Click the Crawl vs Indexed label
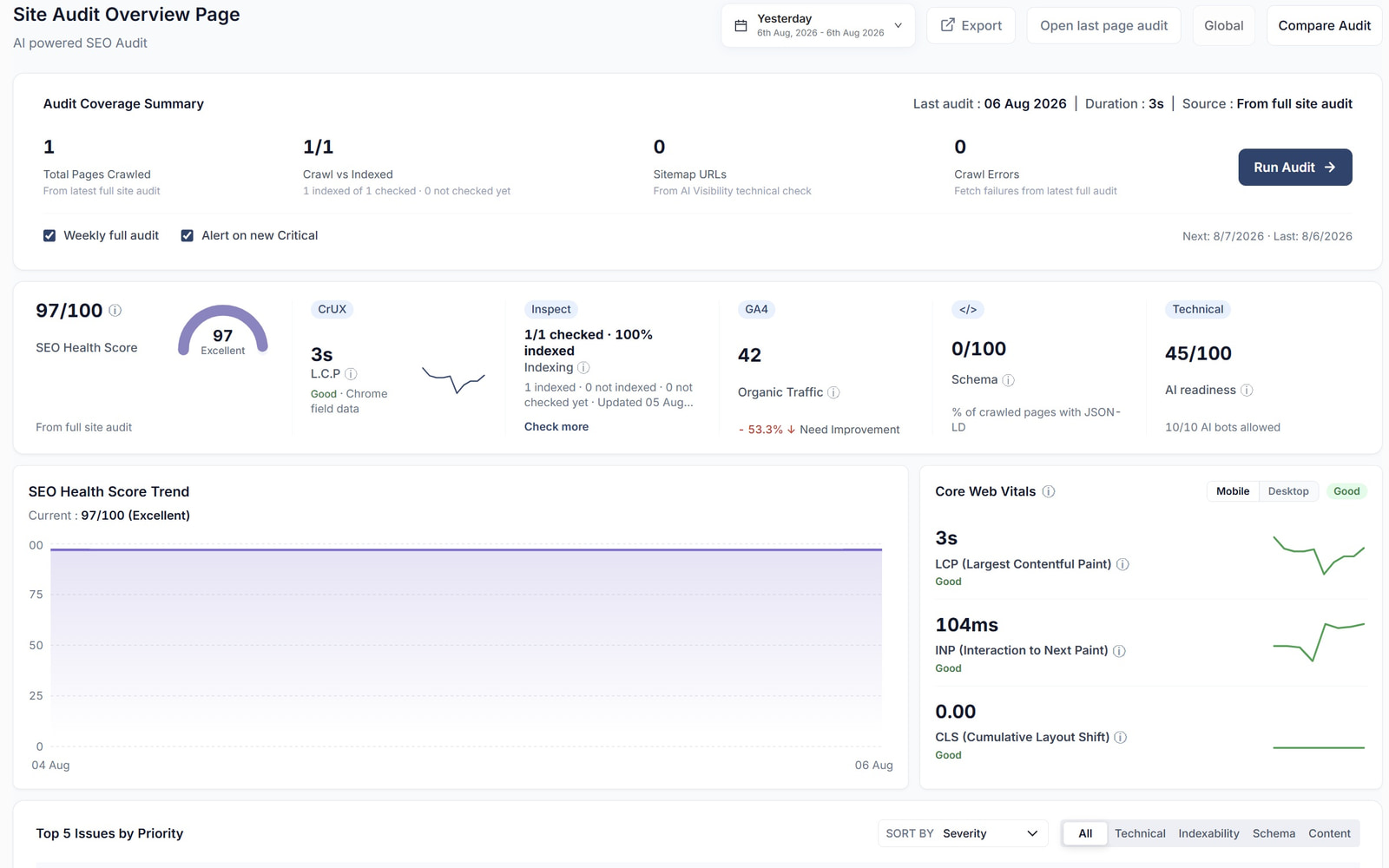Viewport: 1389px width, 868px height. point(347,174)
